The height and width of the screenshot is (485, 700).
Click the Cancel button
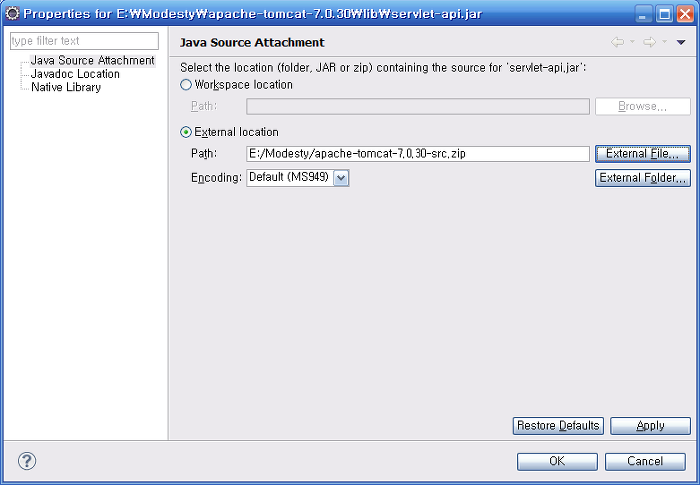coord(645,461)
